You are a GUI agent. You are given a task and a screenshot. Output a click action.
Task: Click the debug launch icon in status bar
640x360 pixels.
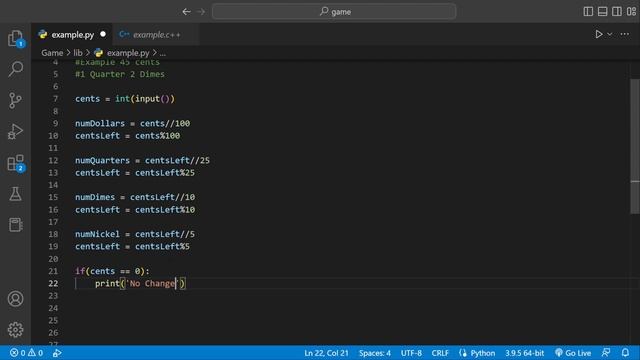click(x=57, y=353)
